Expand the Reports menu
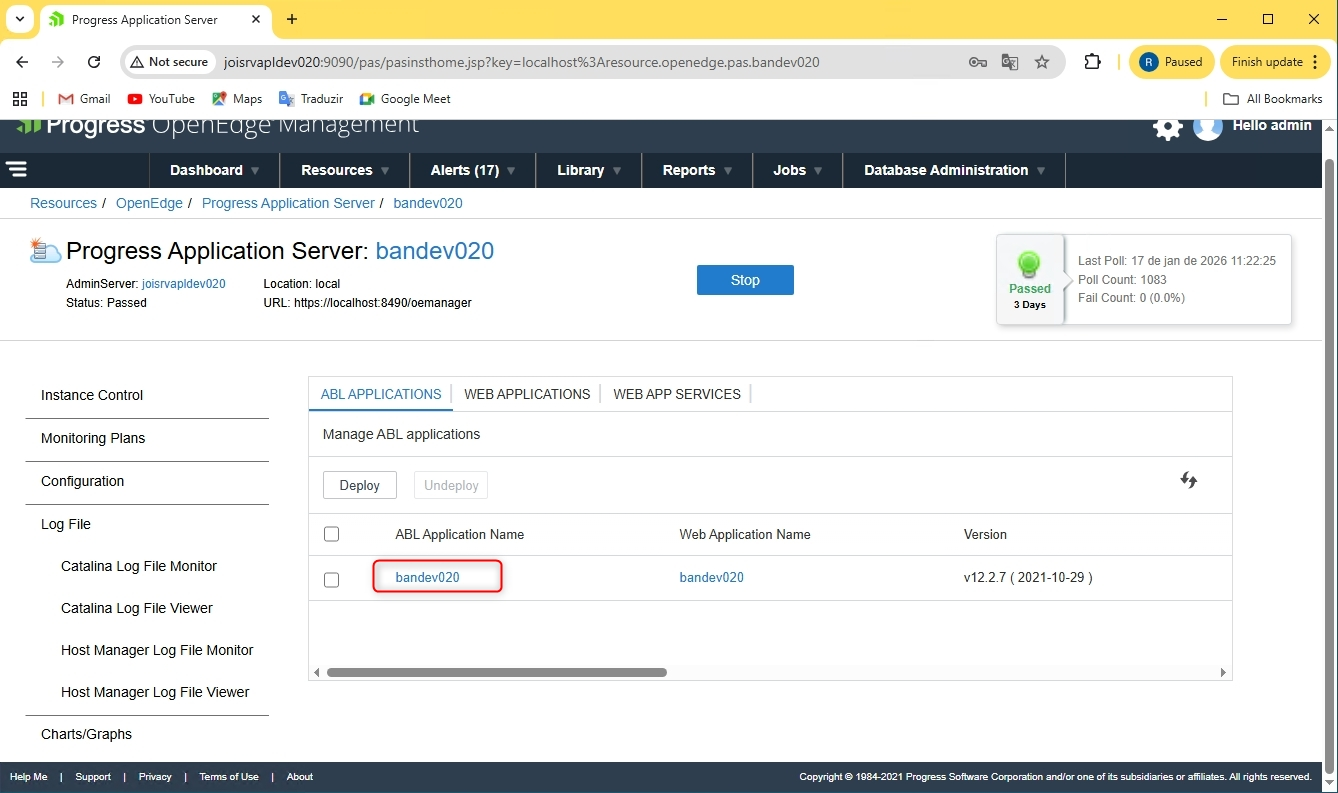This screenshot has height=793, width=1338. 697,170
